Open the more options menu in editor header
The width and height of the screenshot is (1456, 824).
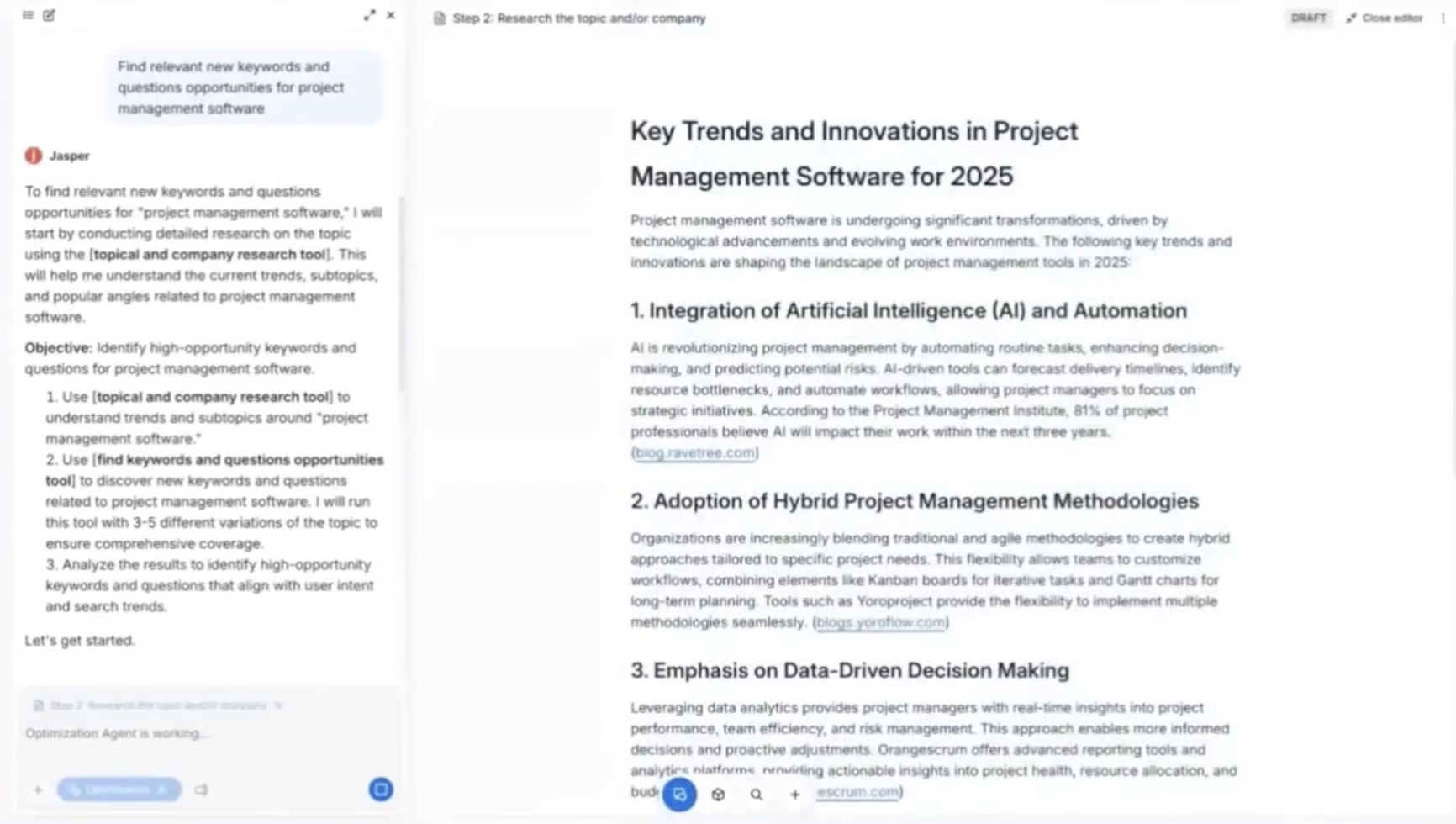coord(1443,18)
